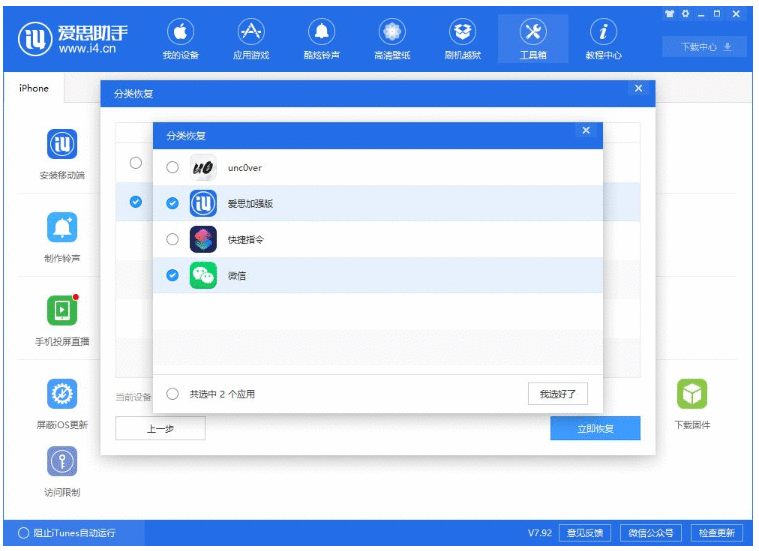Select the unc0ver app checkbox

(x=173, y=168)
